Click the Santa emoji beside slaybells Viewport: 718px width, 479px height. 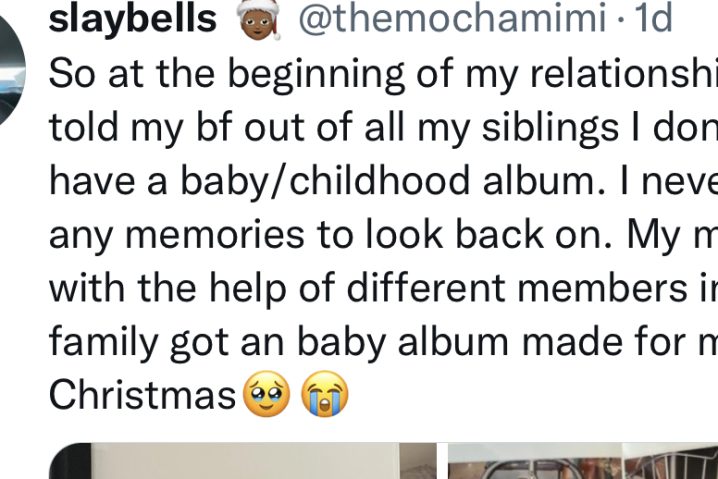coord(259,21)
